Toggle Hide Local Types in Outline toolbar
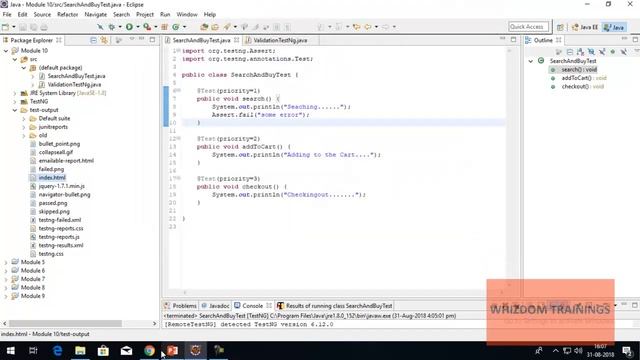The image size is (640, 360). tap(624, 52)
